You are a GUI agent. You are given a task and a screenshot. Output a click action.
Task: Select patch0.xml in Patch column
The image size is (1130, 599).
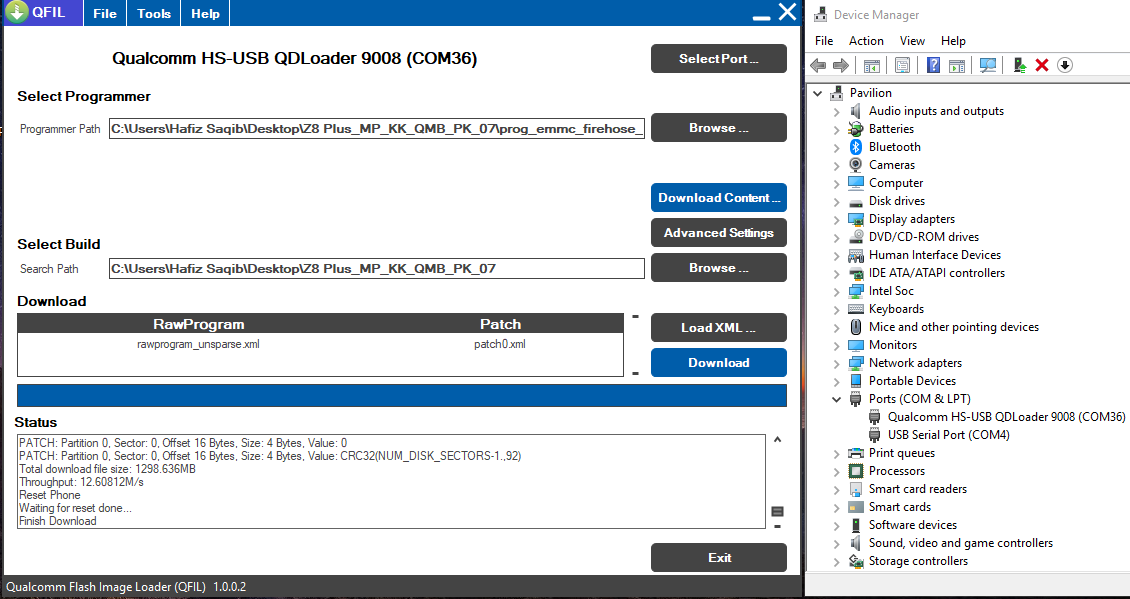499,345
